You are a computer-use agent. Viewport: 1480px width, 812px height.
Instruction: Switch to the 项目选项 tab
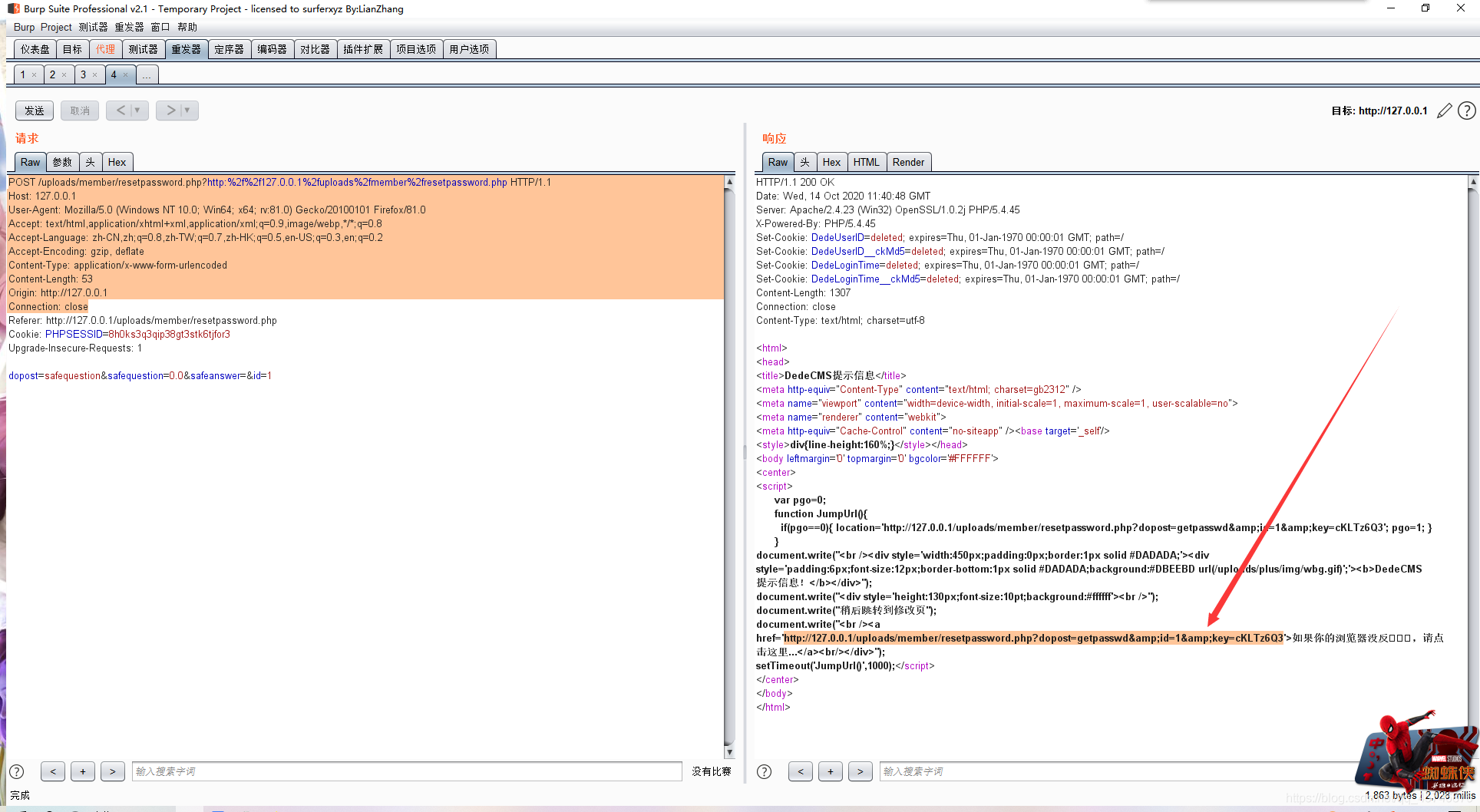click(417, 49)
